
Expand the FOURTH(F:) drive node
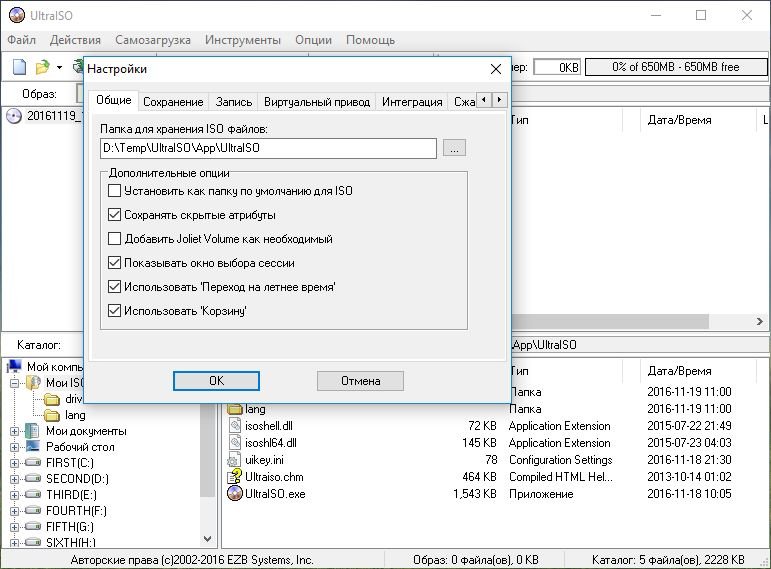(x=14, y=511)
